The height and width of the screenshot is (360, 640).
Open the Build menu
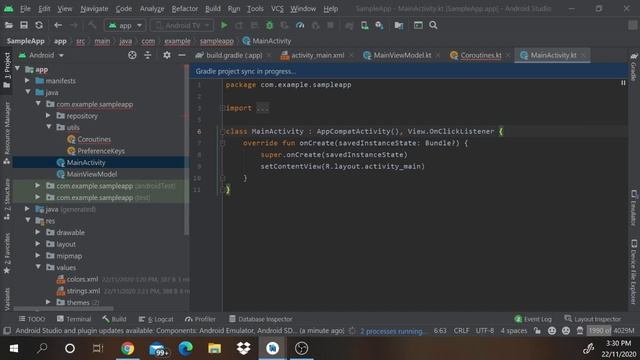pos(213,9)
